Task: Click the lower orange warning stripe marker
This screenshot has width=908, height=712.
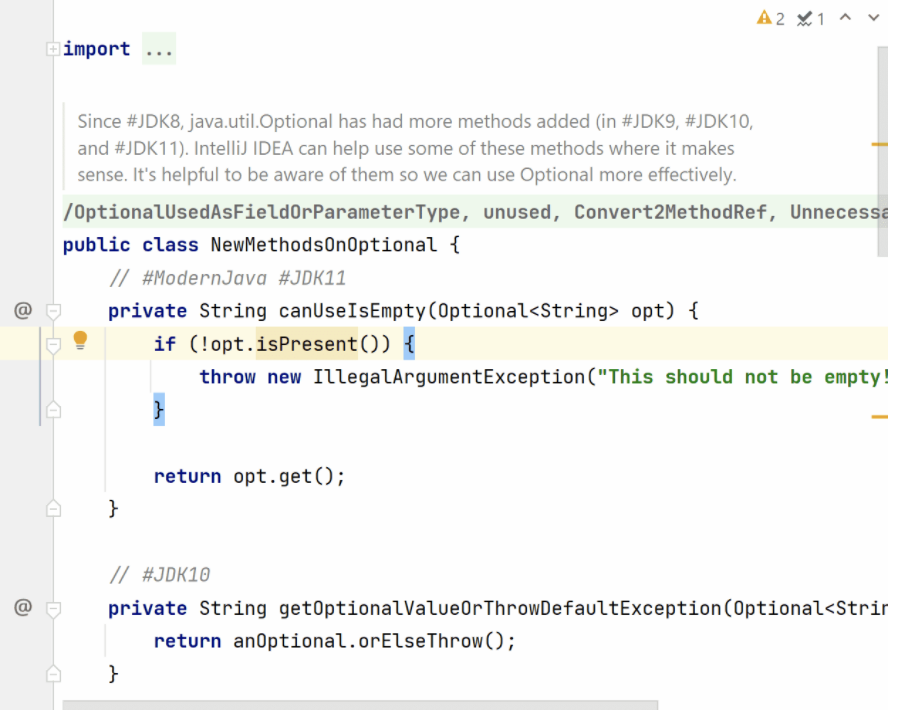Action: pyautogui.click(x=879, y=416)
